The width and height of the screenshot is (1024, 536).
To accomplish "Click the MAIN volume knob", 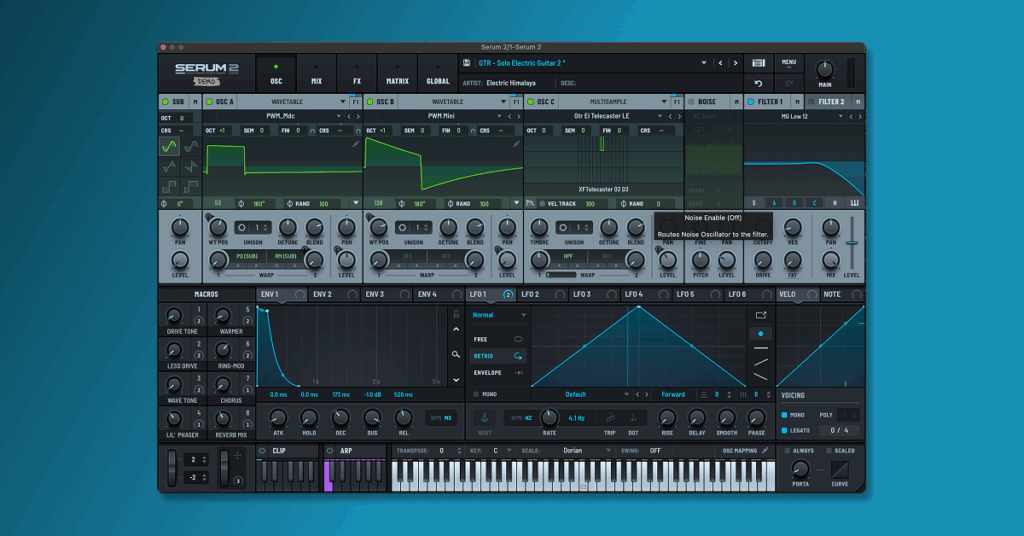I will click(825, 69).
